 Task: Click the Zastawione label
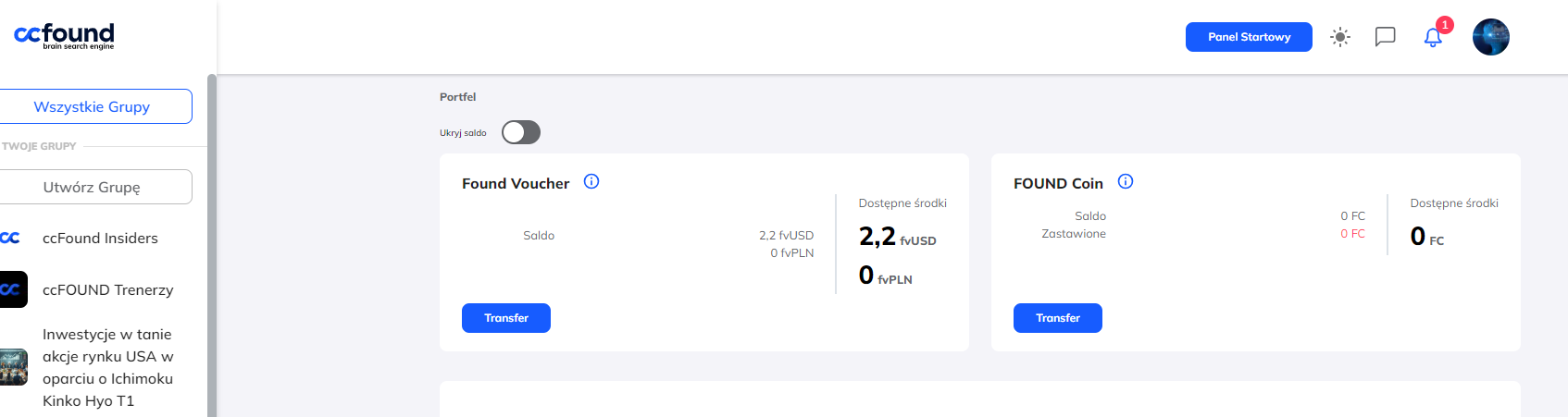pyautogui.click(x=1074, y=234)
